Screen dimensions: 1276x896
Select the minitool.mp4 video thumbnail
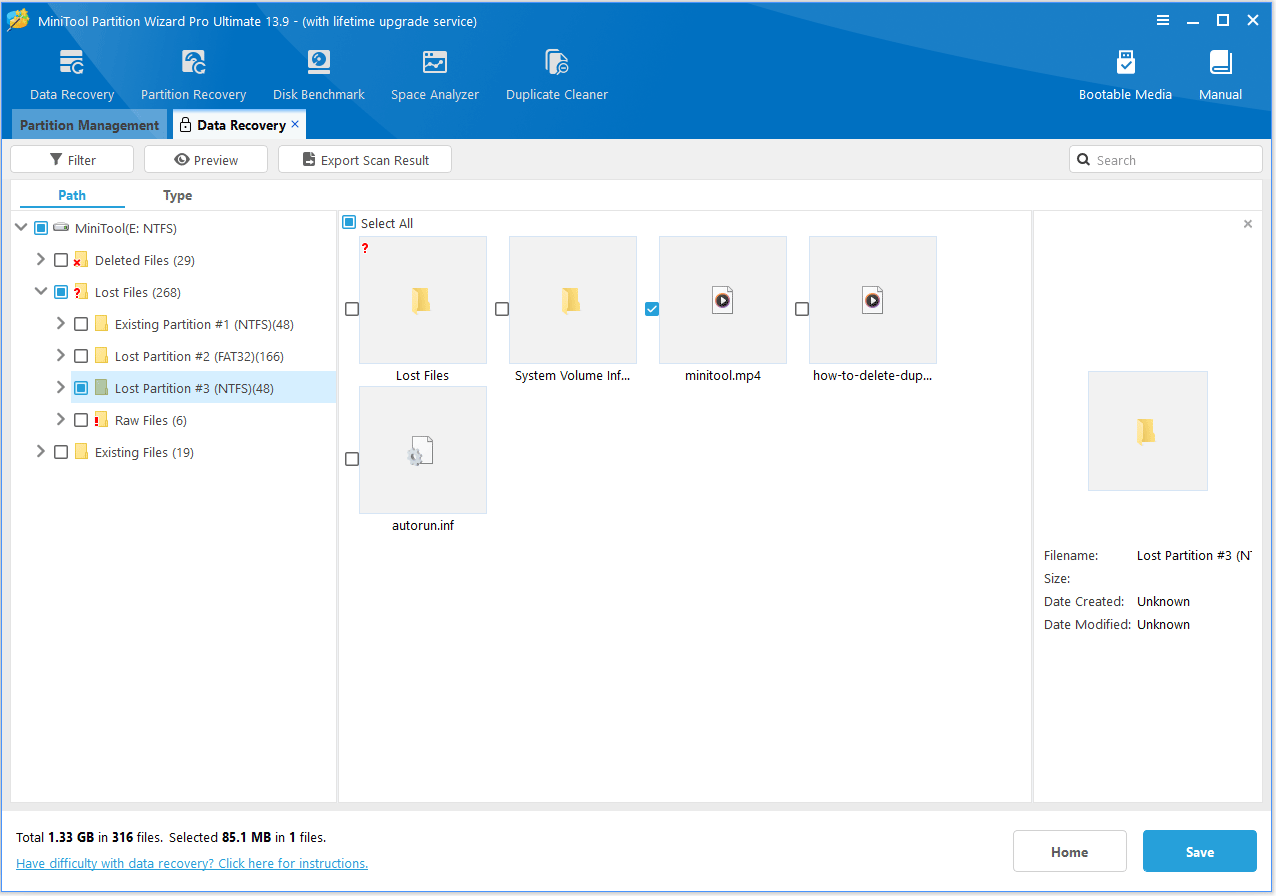pos(723,300)
